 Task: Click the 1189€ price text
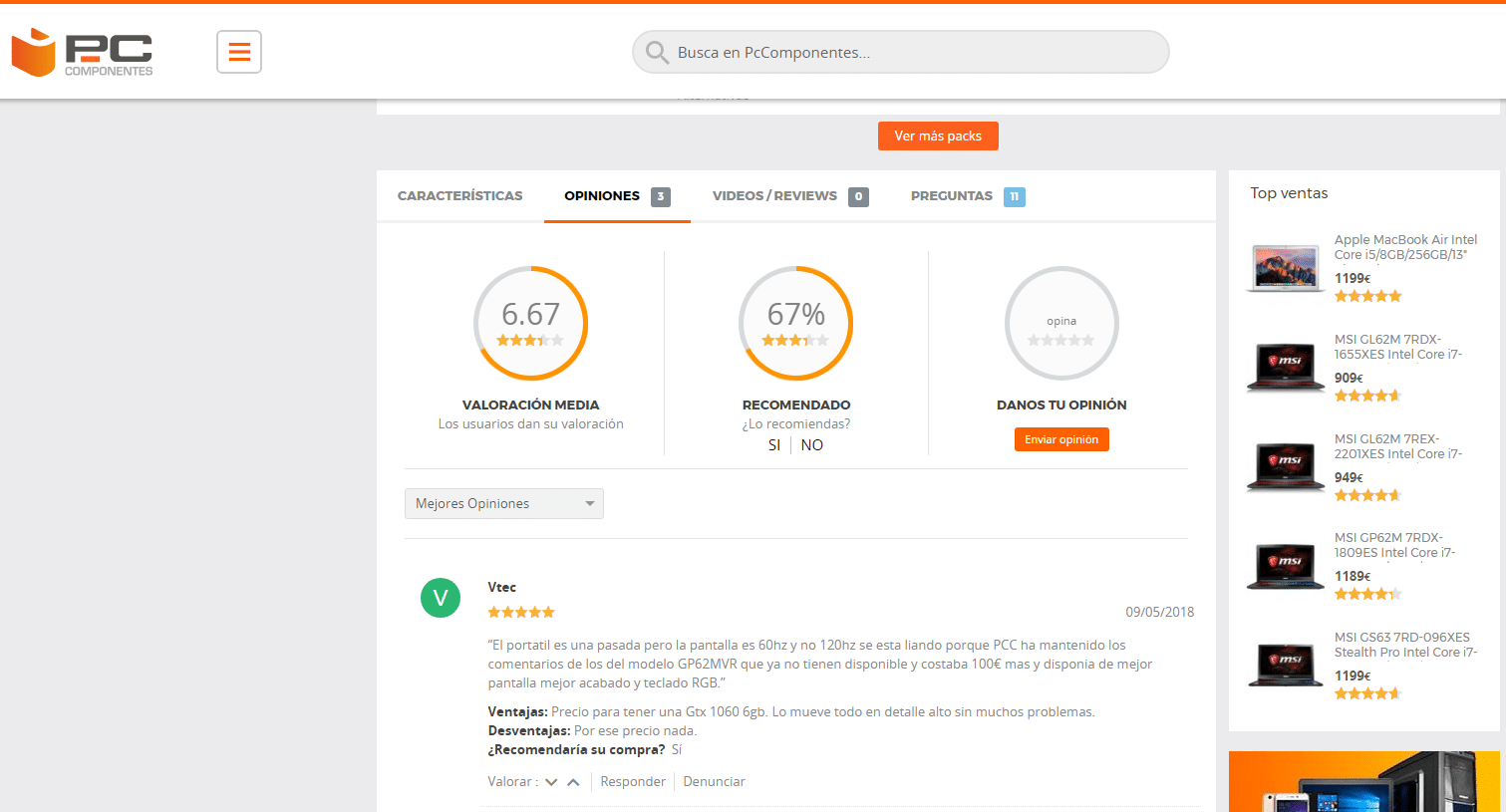(1353, 576)
